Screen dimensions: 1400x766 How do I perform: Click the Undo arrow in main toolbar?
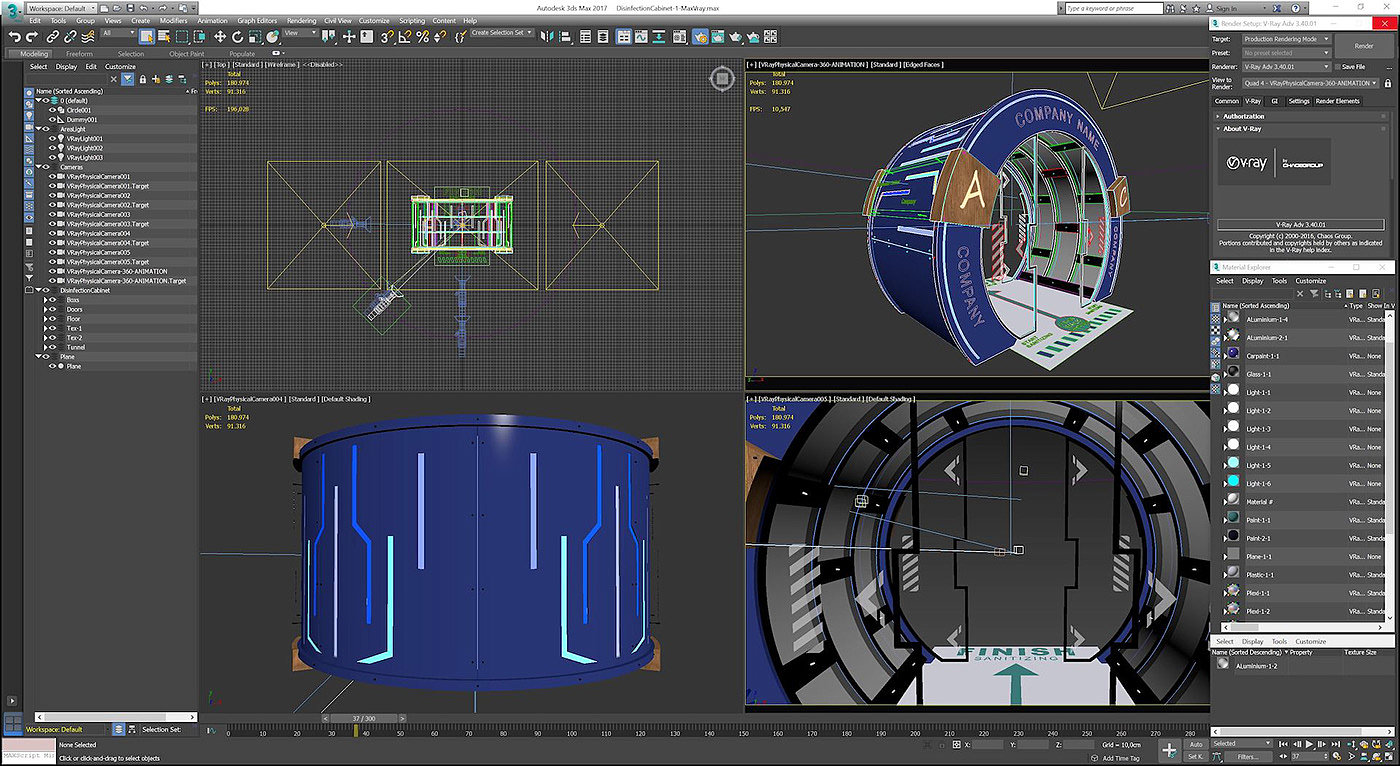tap(15, 37)
